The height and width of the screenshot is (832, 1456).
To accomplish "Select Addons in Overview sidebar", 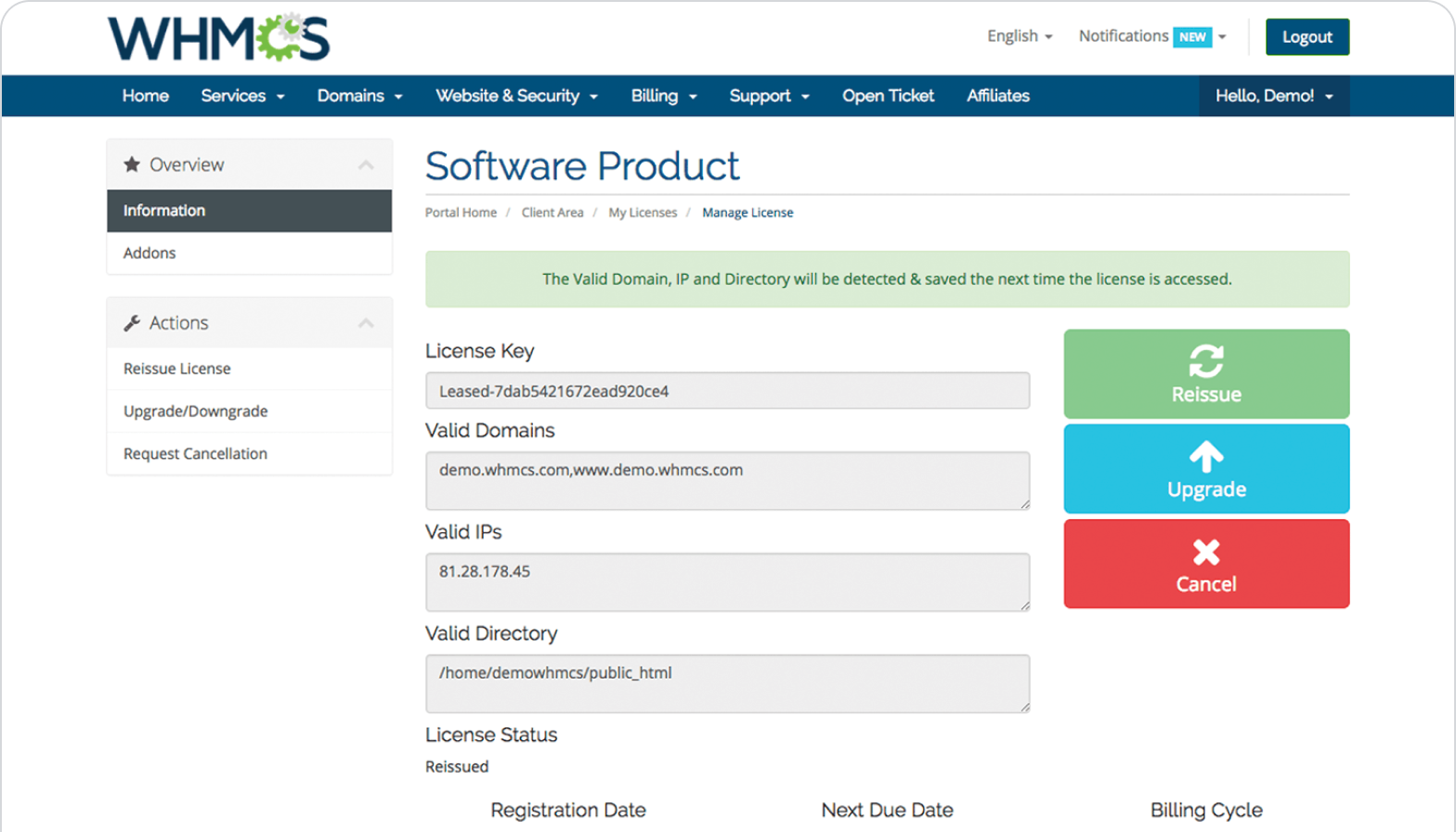I will [249, 253].
